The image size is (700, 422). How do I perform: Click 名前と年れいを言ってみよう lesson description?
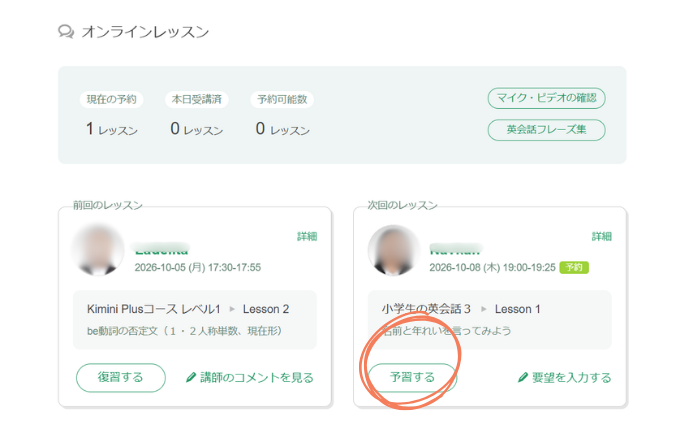point(446,331)
